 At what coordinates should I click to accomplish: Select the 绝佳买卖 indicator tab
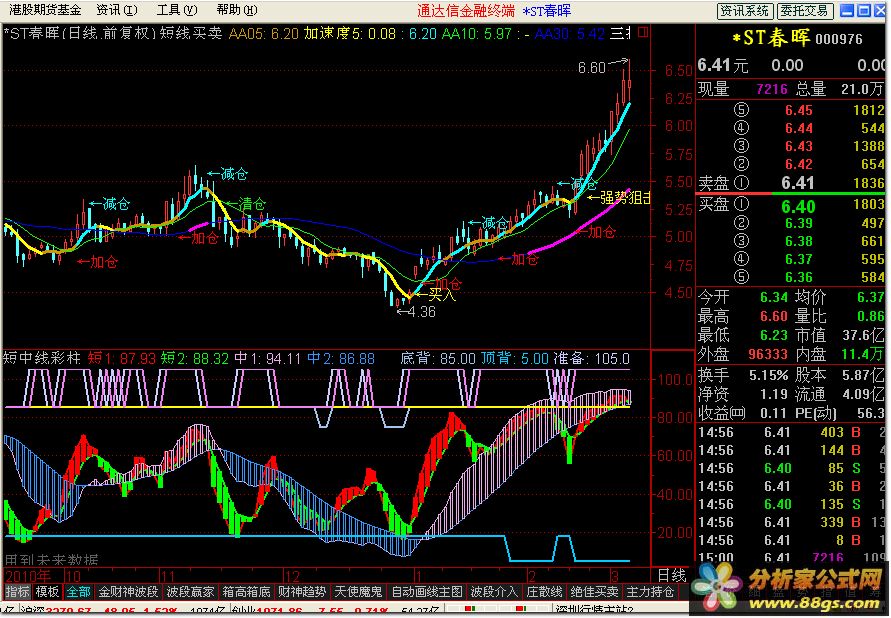click(x=594, y=592)
